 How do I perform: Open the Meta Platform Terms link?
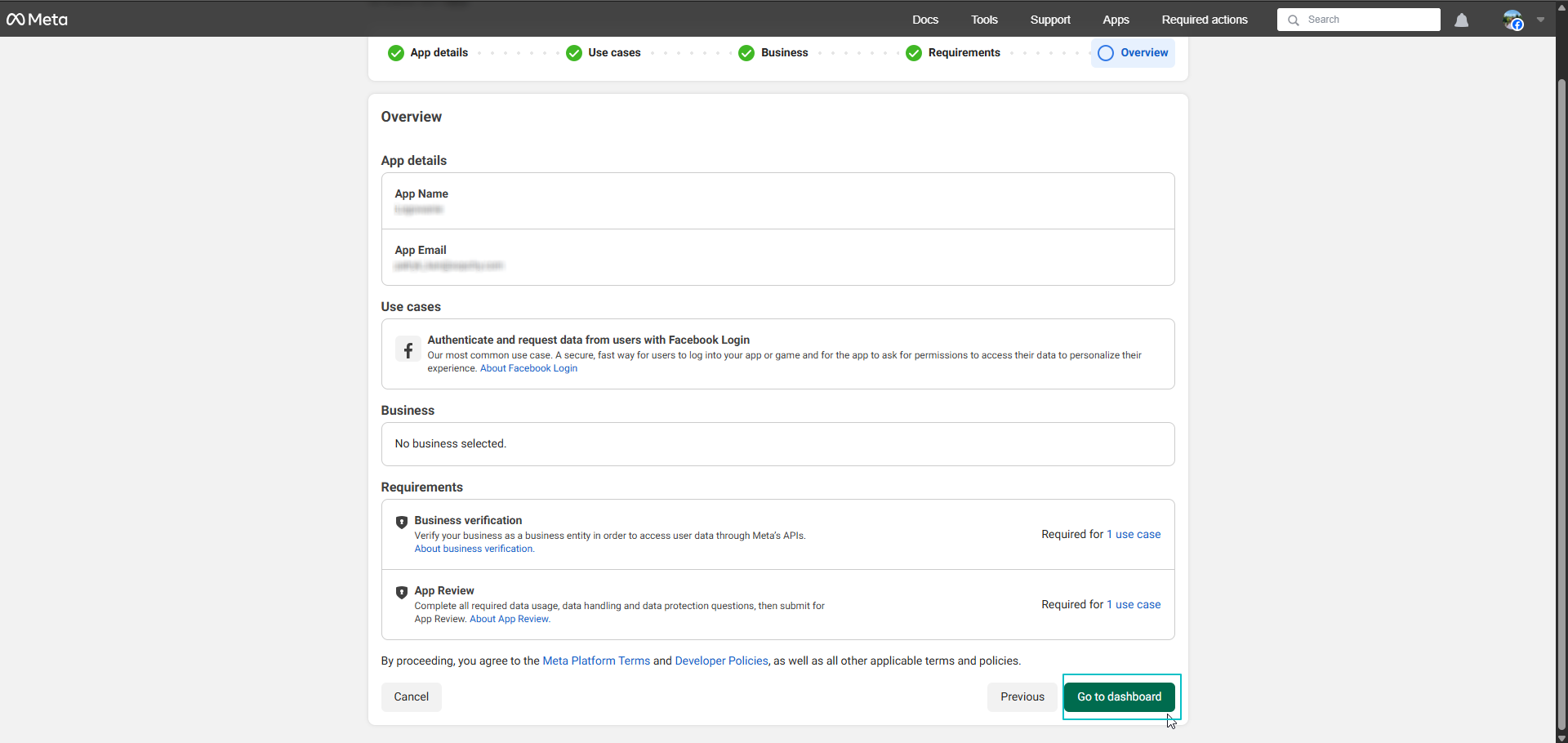[x=596, y=661]
